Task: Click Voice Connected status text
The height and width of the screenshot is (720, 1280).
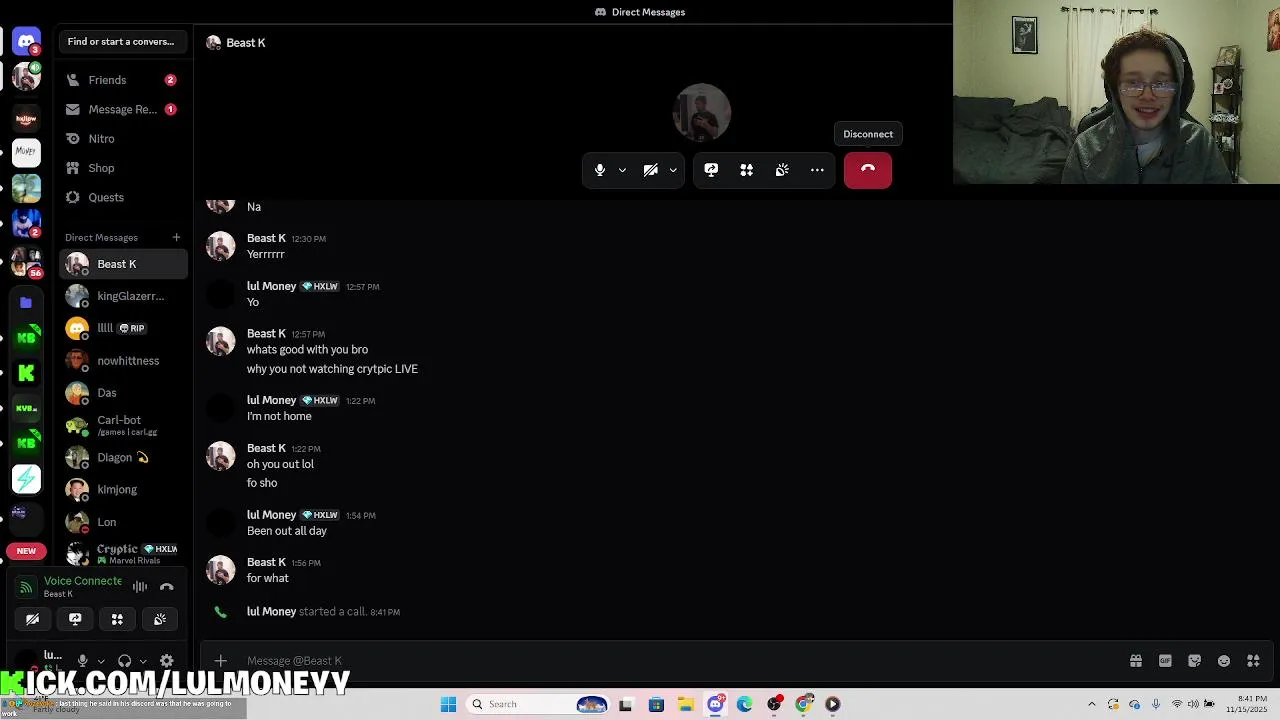Action: [x=83, y=581]
